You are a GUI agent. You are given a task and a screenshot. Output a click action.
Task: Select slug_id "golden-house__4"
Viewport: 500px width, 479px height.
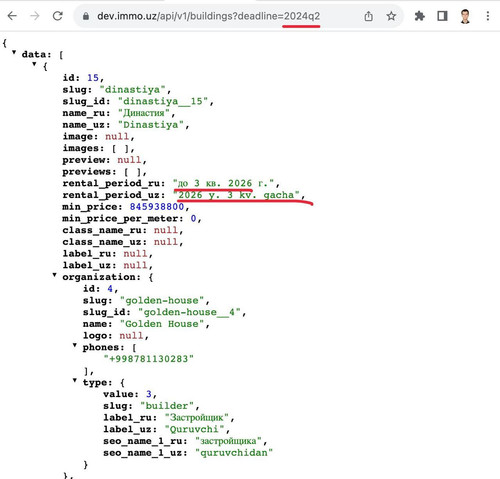point(189,312)
